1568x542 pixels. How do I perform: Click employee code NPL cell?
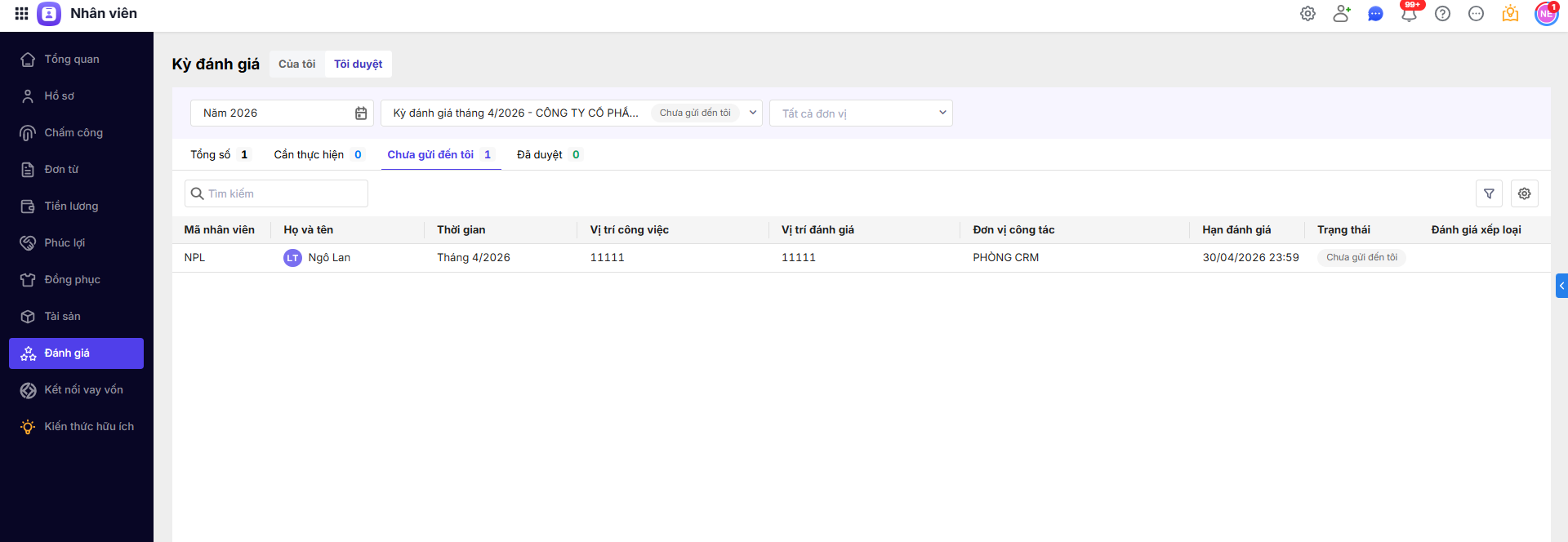pyautogui.click(x=194, y=257)
